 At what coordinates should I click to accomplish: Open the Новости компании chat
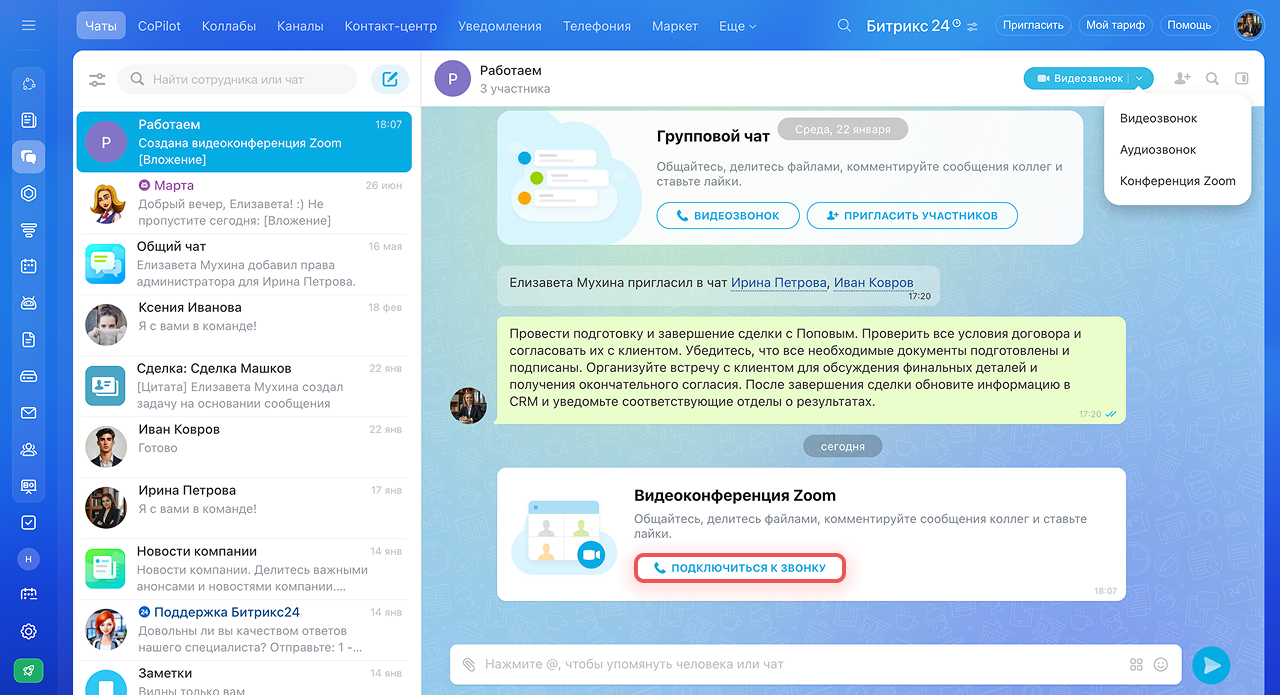pos(243,569)
